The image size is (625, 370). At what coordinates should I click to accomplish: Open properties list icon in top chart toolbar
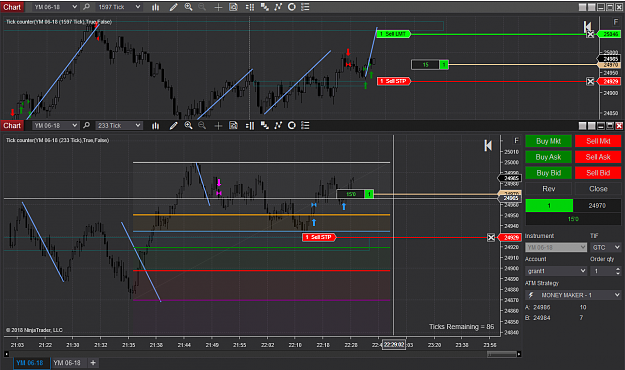click(x=305, y=7)
